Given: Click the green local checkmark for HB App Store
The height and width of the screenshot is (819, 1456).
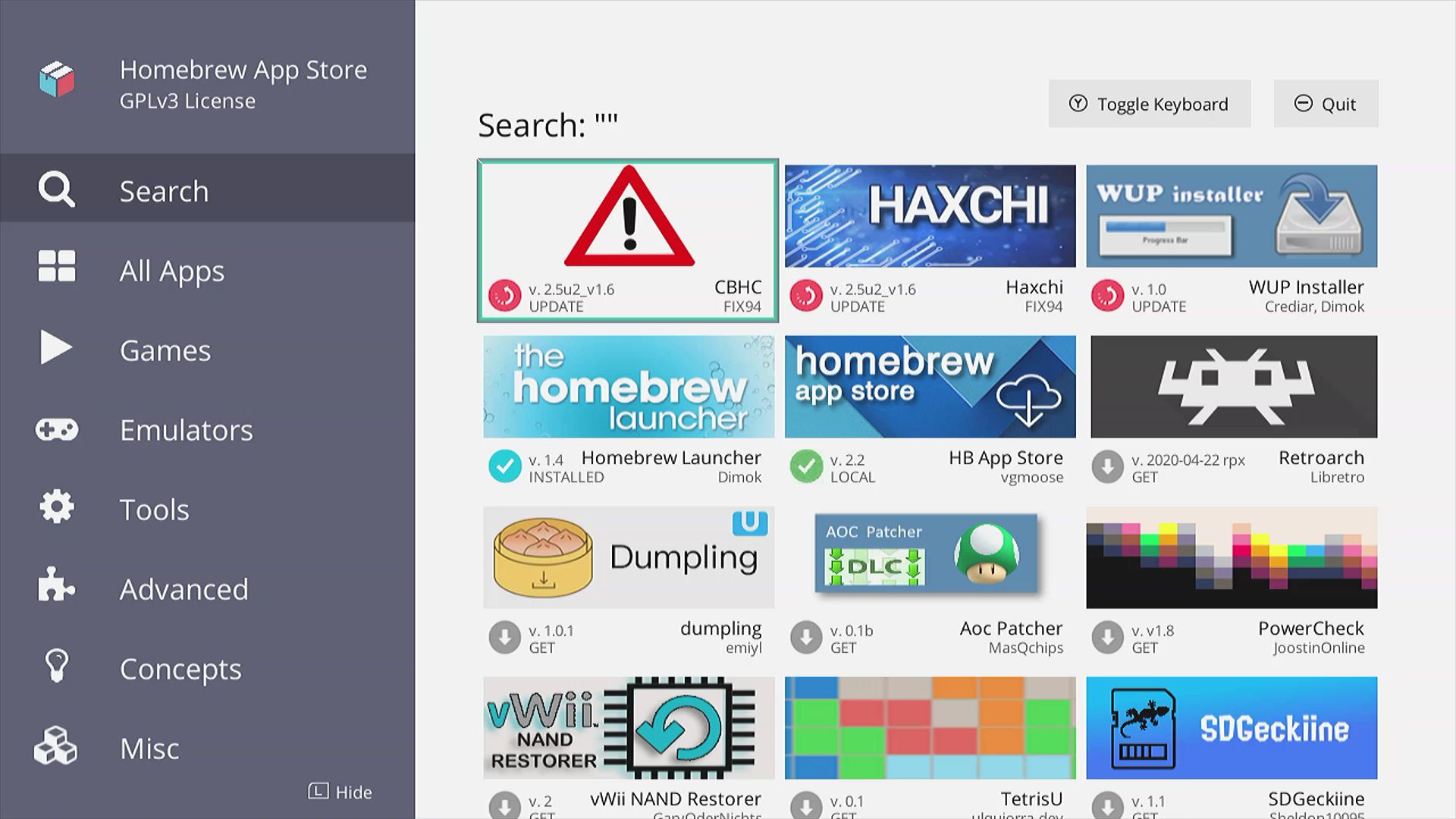Looking at the screenshot, I should click(806, 466).
